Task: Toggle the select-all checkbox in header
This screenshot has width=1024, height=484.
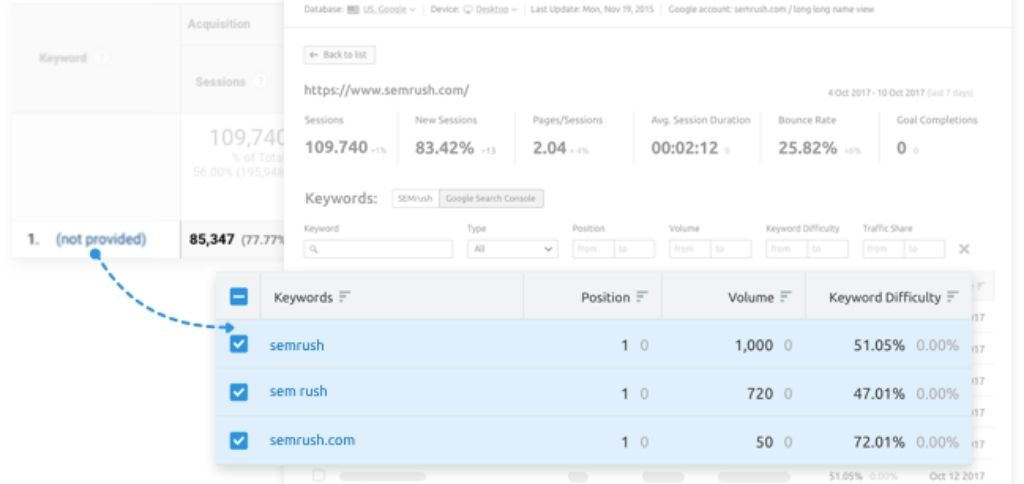Action: (239, 297)
